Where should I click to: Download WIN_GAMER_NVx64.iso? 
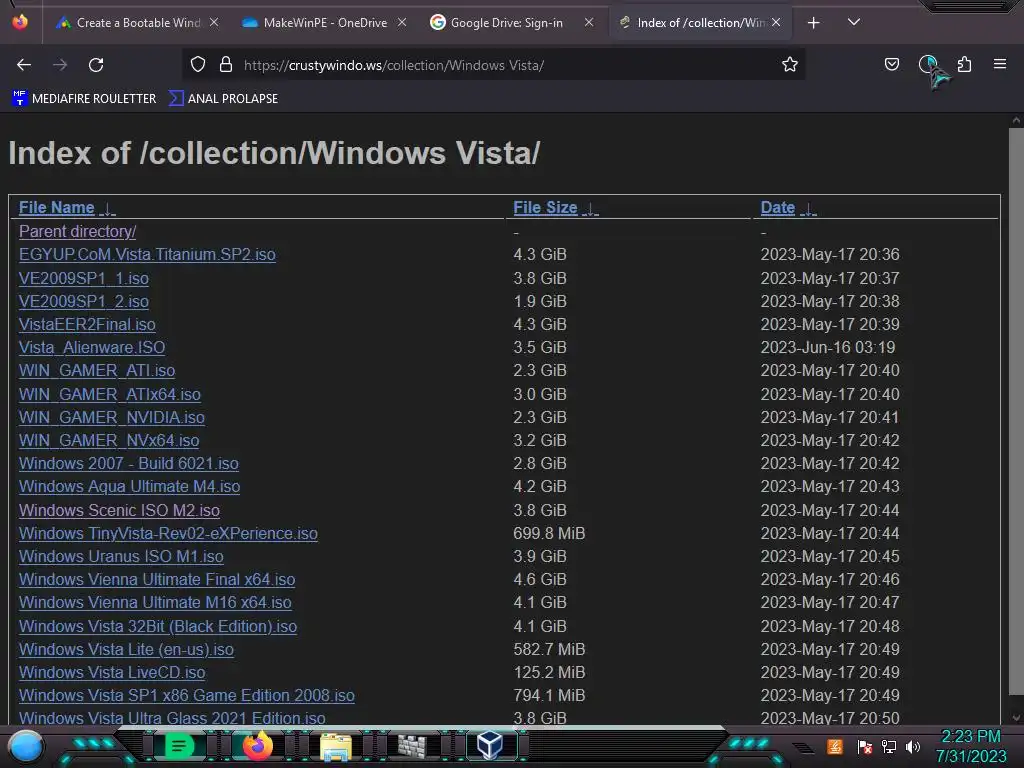[109, 440]
